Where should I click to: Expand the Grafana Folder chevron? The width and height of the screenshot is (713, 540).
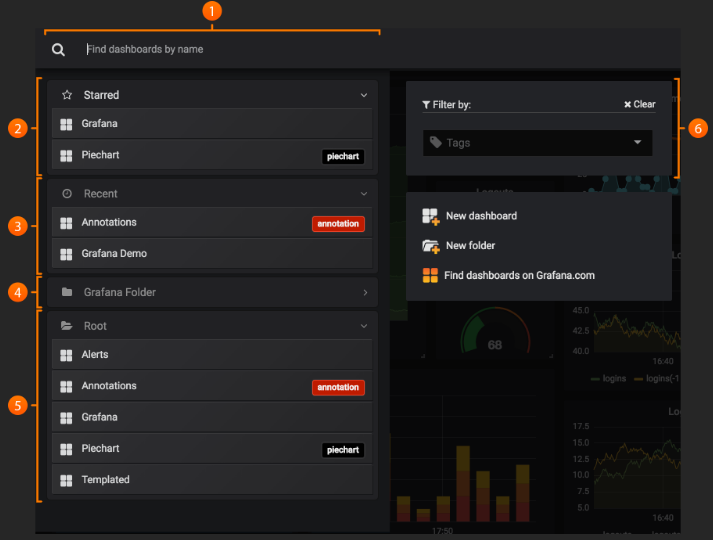click(365, 293)
